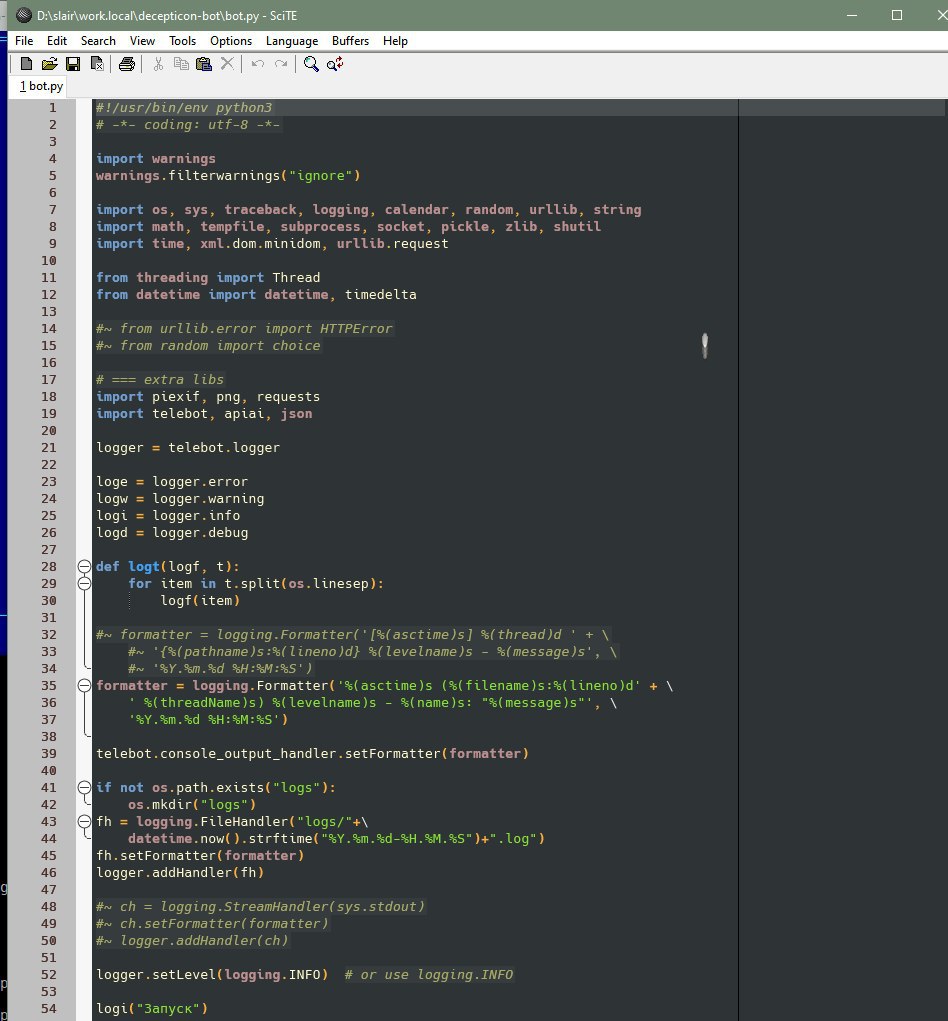948x1021 pixels.
Task: Collapse the def logt fold on line 28
Action: point(84,566)
